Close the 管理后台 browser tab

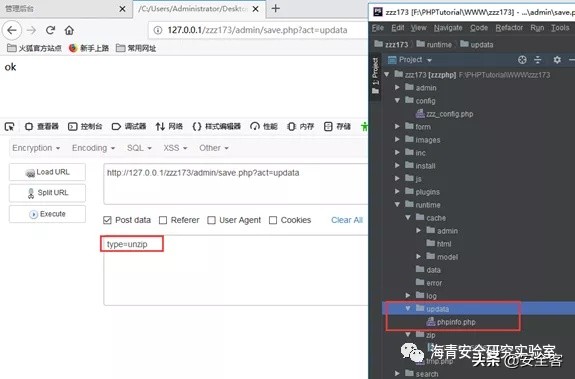(x=122, y=9)
